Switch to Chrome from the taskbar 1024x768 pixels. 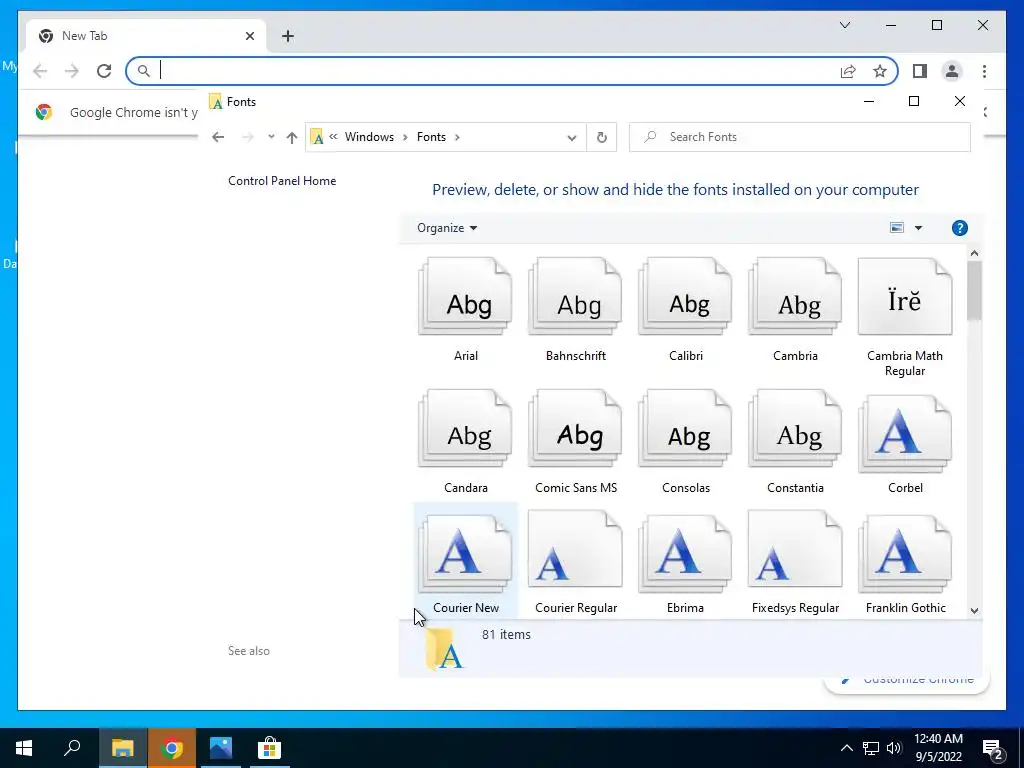tap(172, 748)
